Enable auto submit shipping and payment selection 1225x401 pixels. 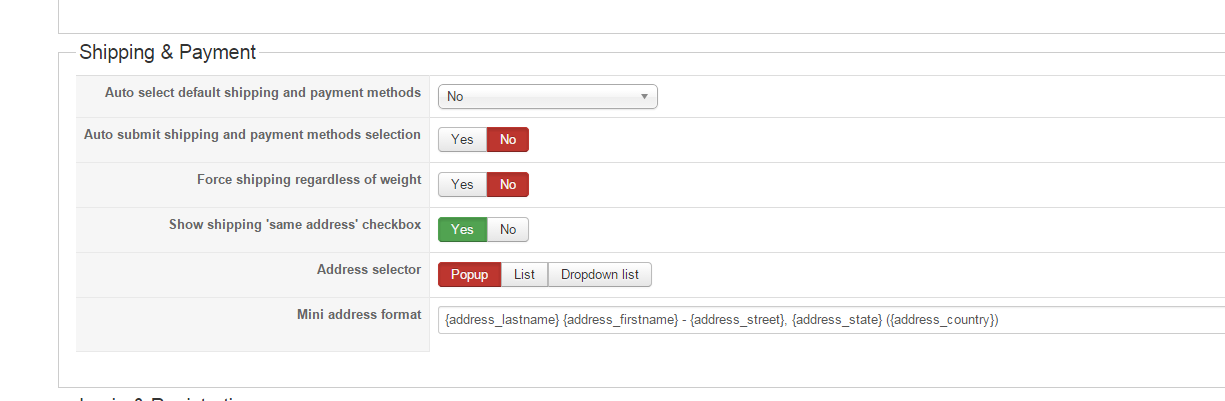pos(462,140)
